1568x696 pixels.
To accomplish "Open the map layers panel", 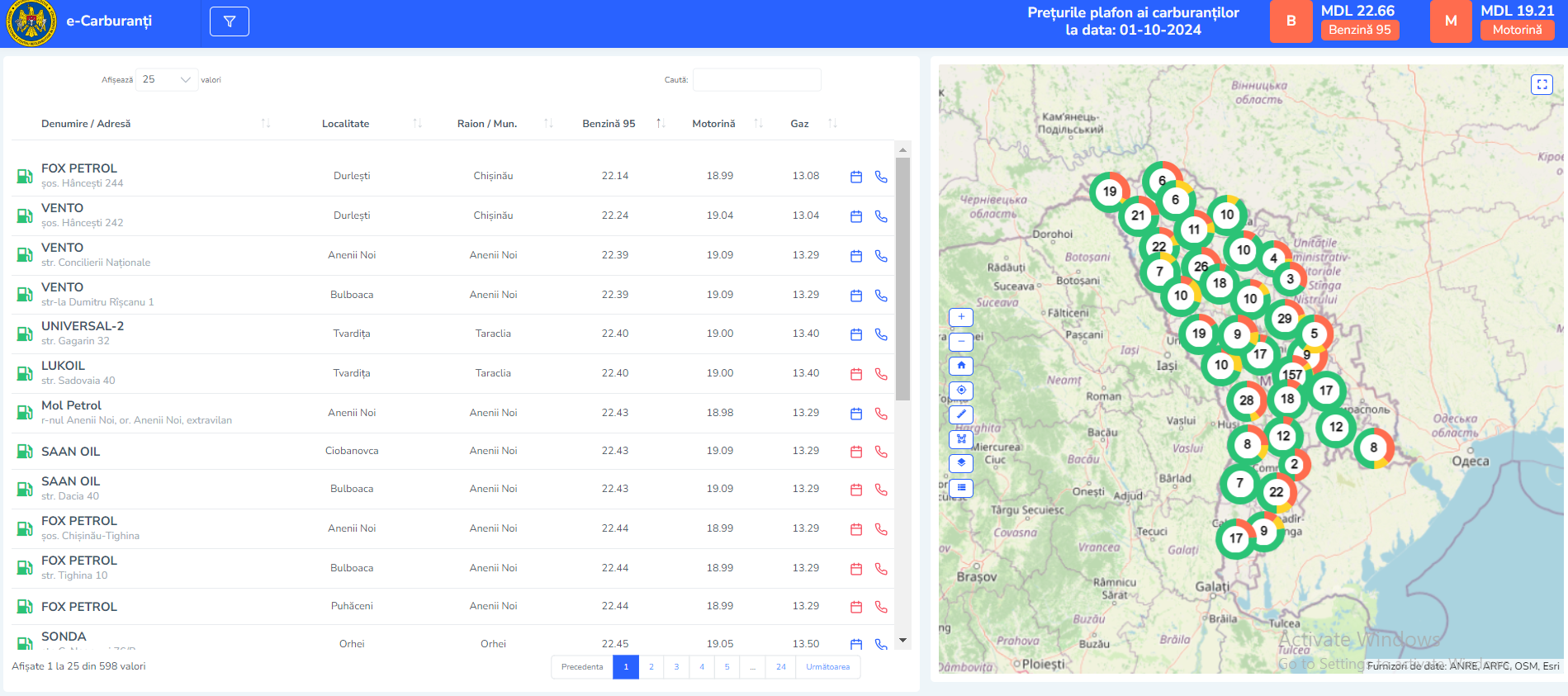I will 961,463.
